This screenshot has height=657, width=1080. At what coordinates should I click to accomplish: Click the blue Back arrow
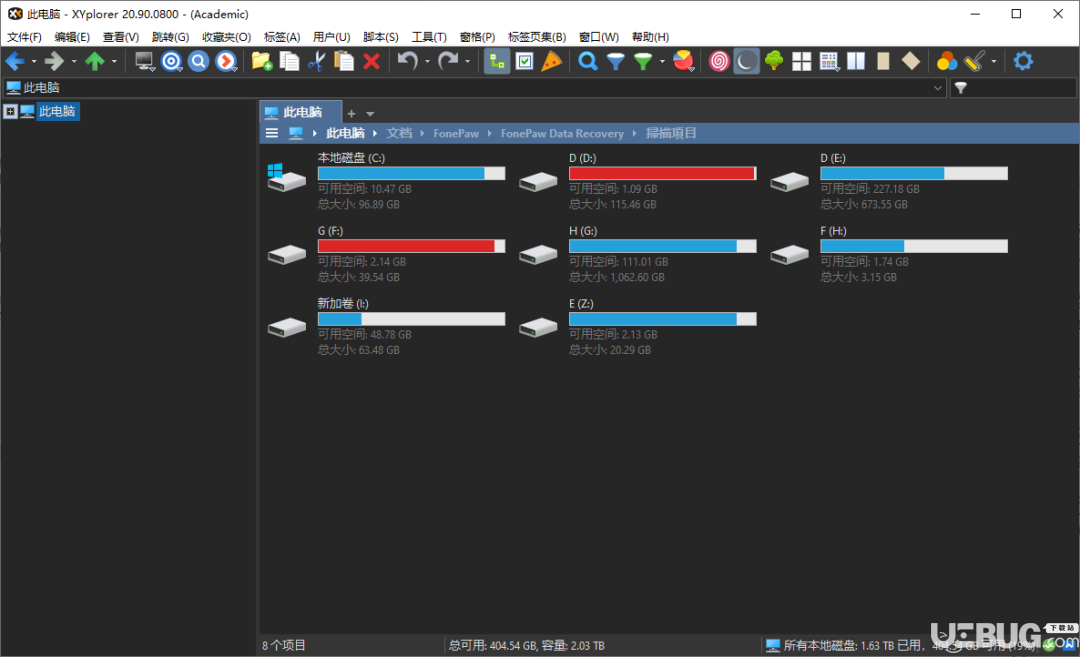[x=14, y=61]
